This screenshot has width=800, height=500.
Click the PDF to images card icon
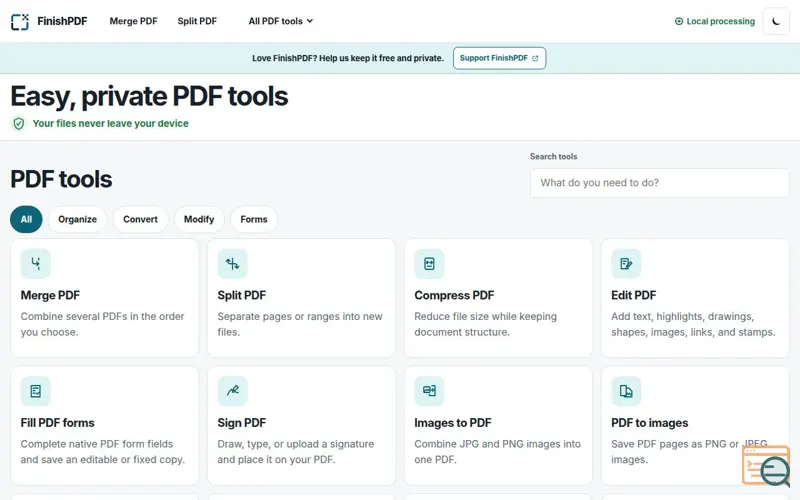coord(626,391)
